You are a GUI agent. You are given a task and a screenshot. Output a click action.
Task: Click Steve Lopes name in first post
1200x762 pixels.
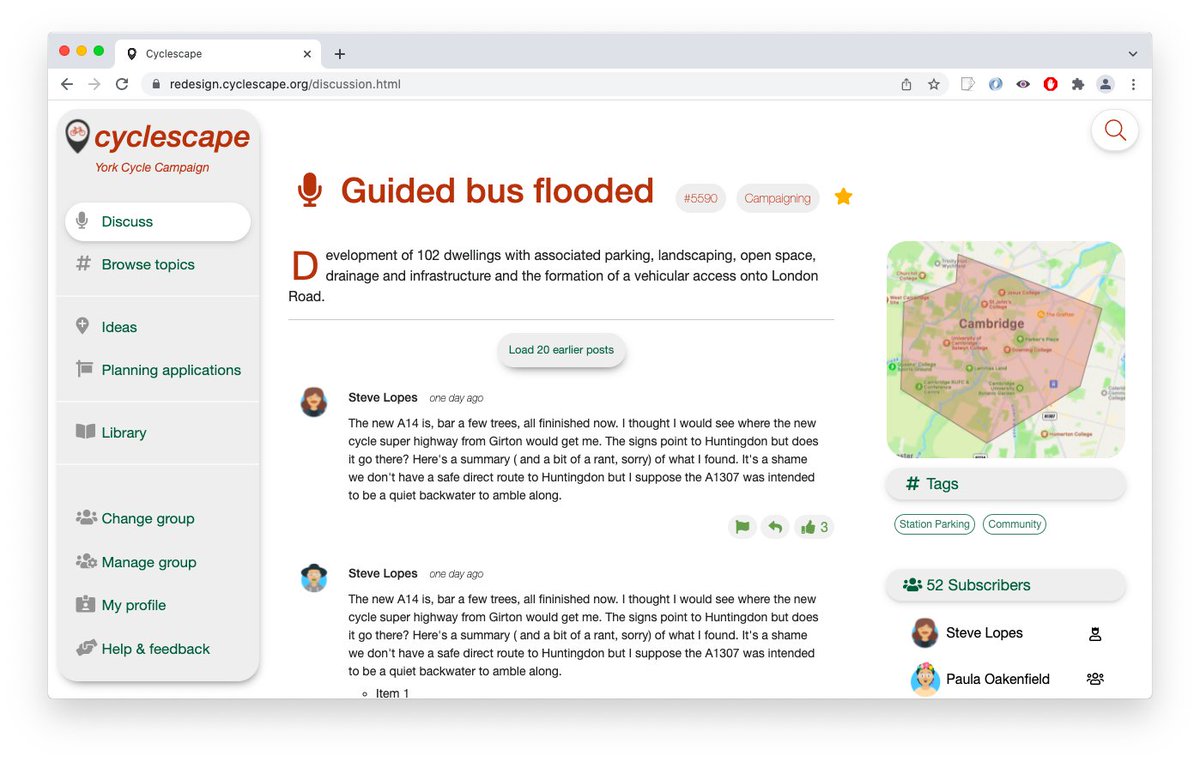click(x=383, y=398)
